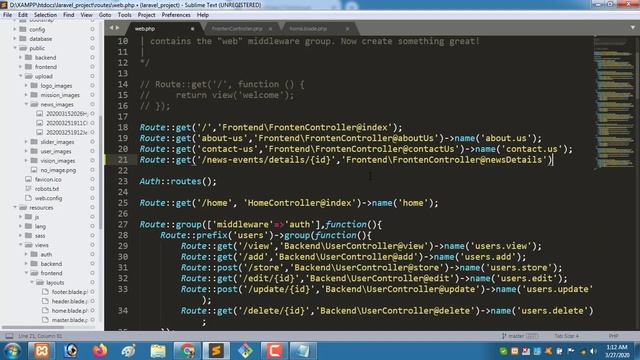Select the vision_images folder
Screen dimensions: 640x360
coord(58,160)
